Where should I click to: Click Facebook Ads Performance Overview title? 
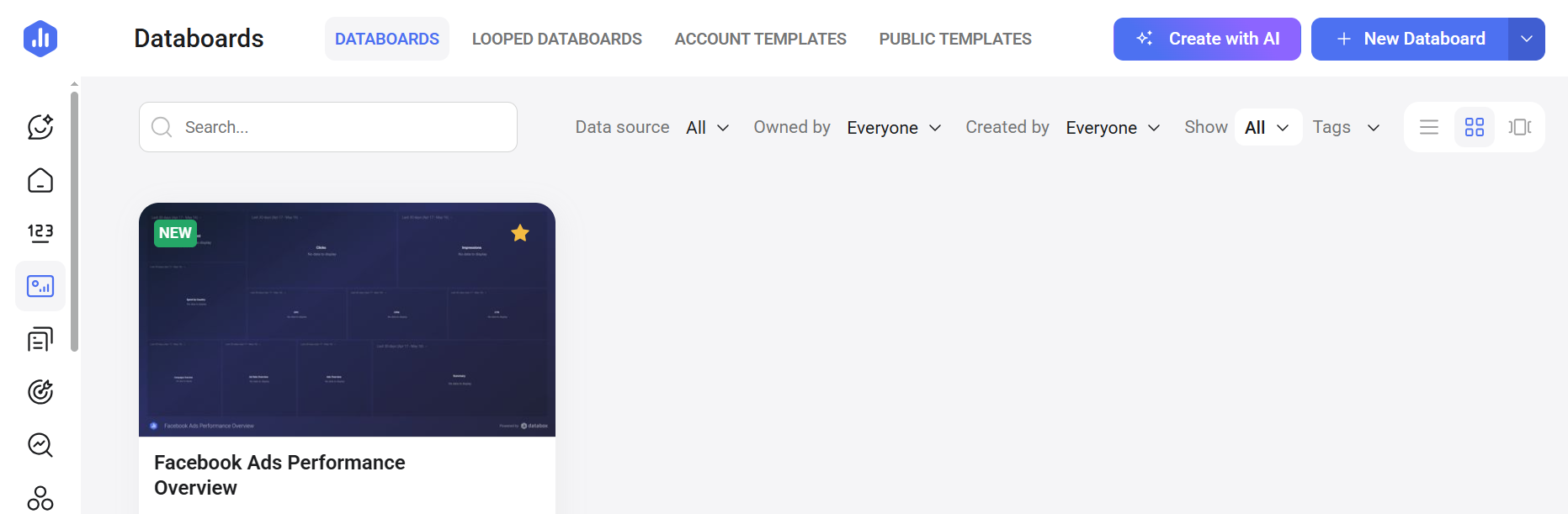coord(279,475)
